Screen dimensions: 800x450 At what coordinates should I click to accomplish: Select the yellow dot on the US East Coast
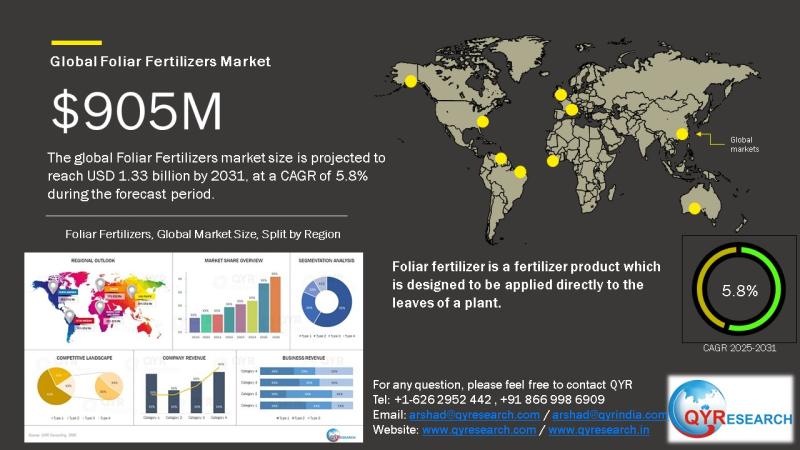[483, 121]
